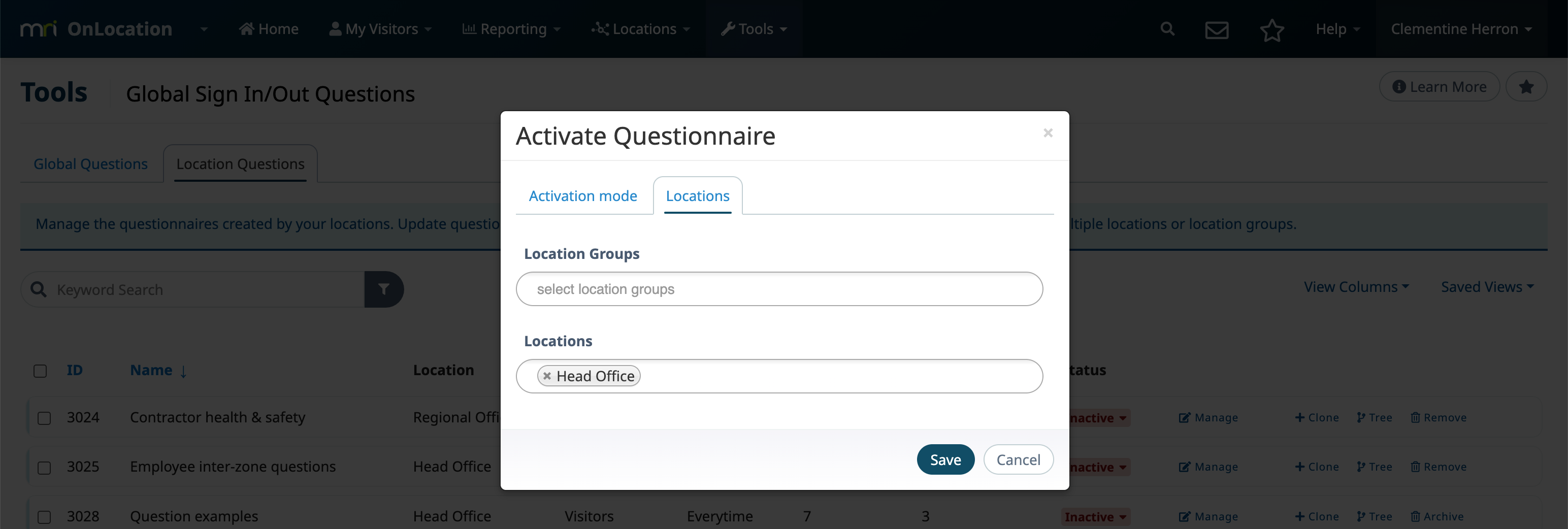Select the Location Questions tab

pos(241,164)
